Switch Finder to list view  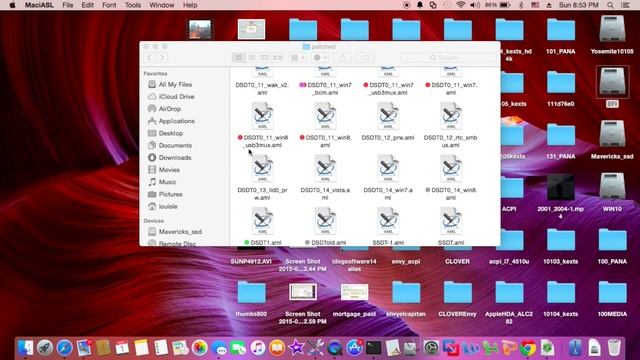click(252, 58)
